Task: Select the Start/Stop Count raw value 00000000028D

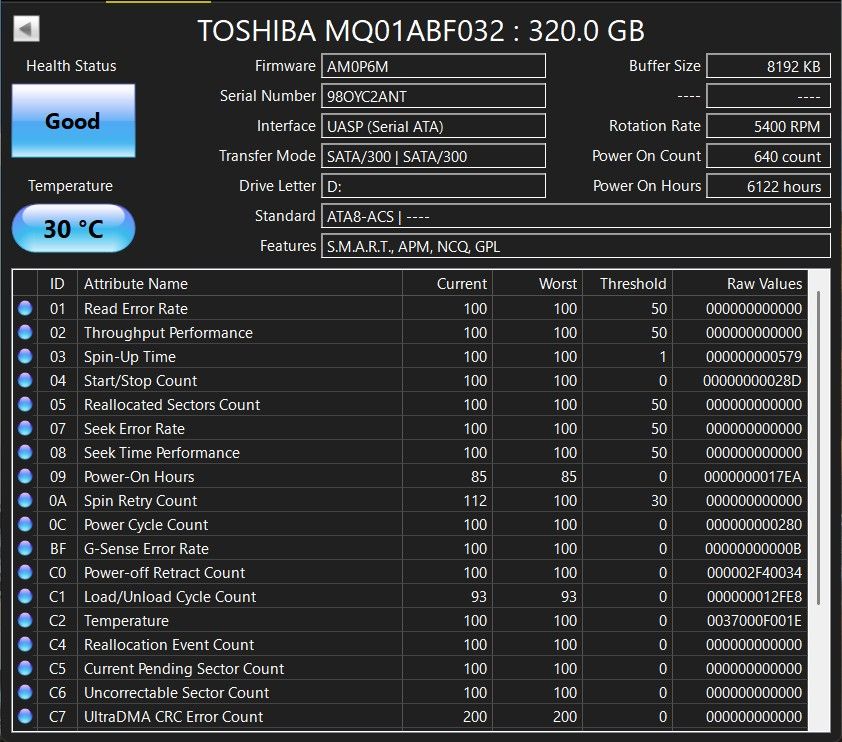Action: 752,381
